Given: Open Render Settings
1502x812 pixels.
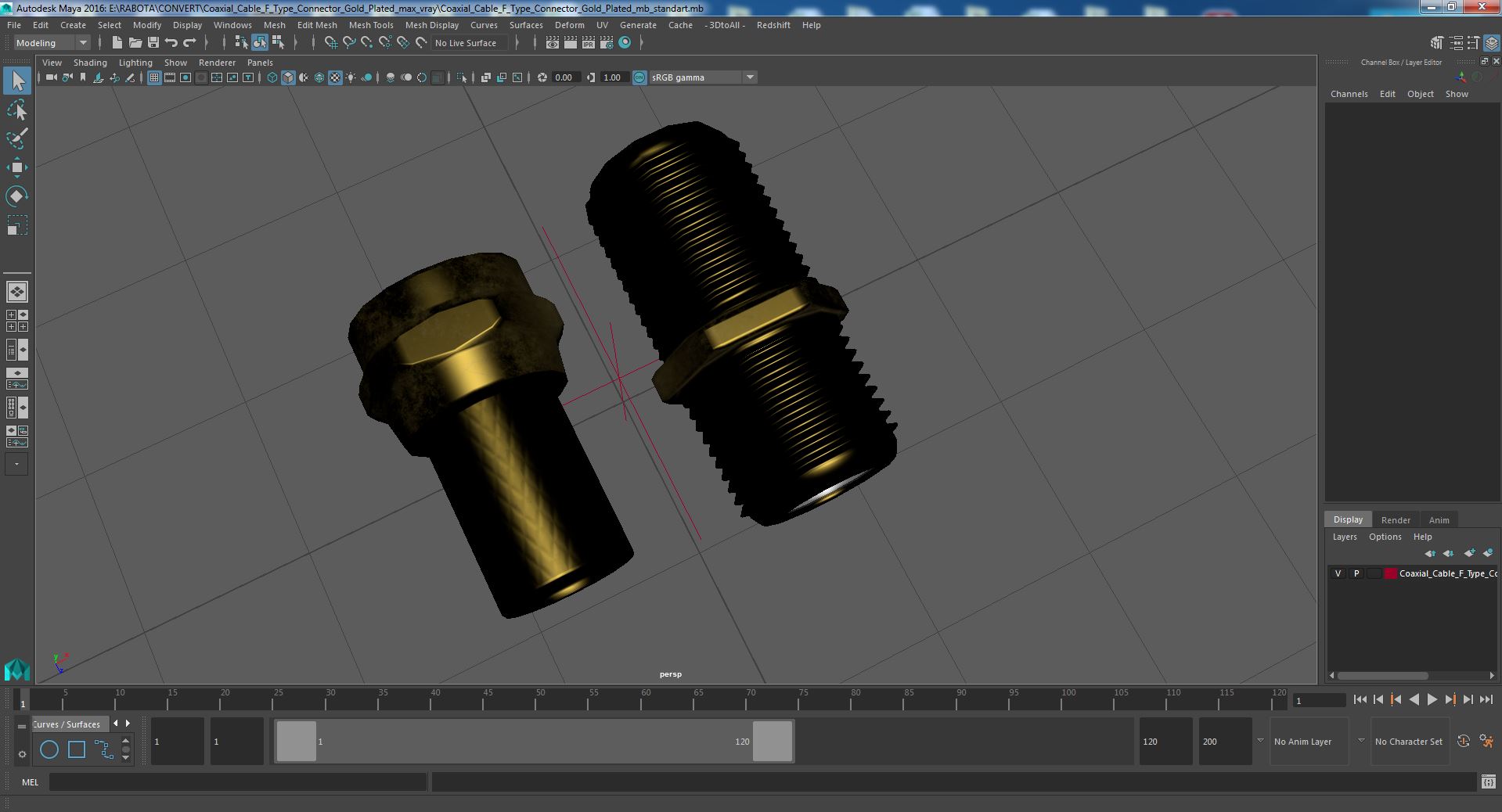Looking at the screenshot, I should 607,43.
